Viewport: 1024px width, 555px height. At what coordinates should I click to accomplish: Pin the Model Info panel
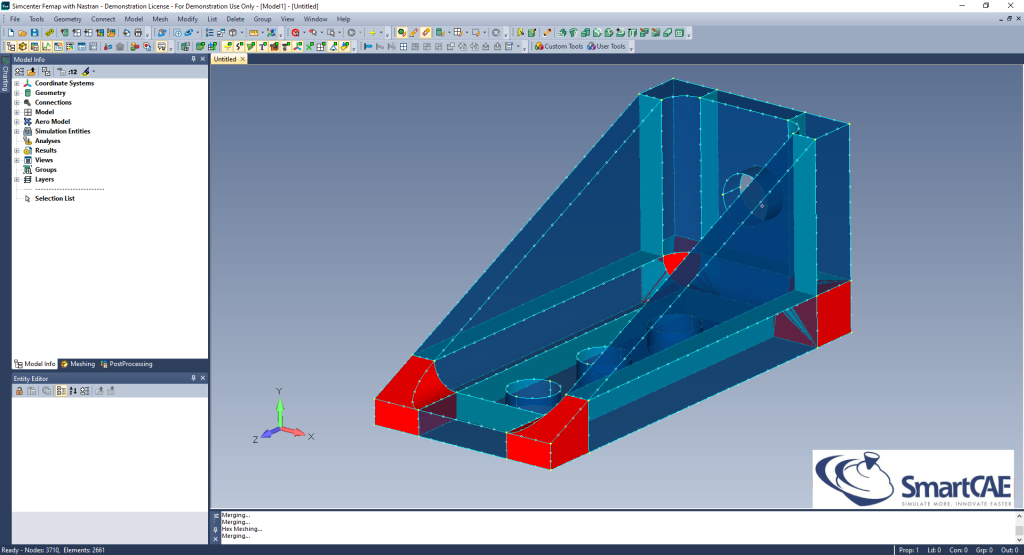pyautogui.click(x=193, y=59)
